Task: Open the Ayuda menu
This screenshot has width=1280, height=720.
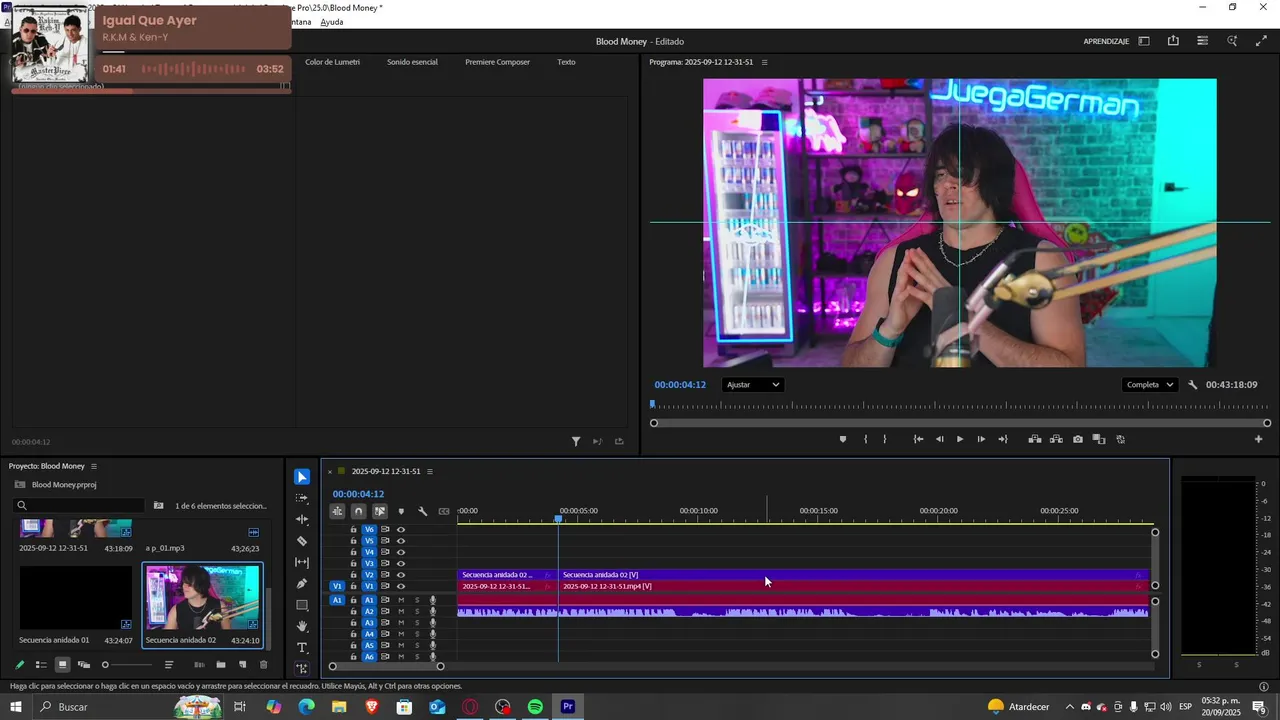Action: pos(332,22)
